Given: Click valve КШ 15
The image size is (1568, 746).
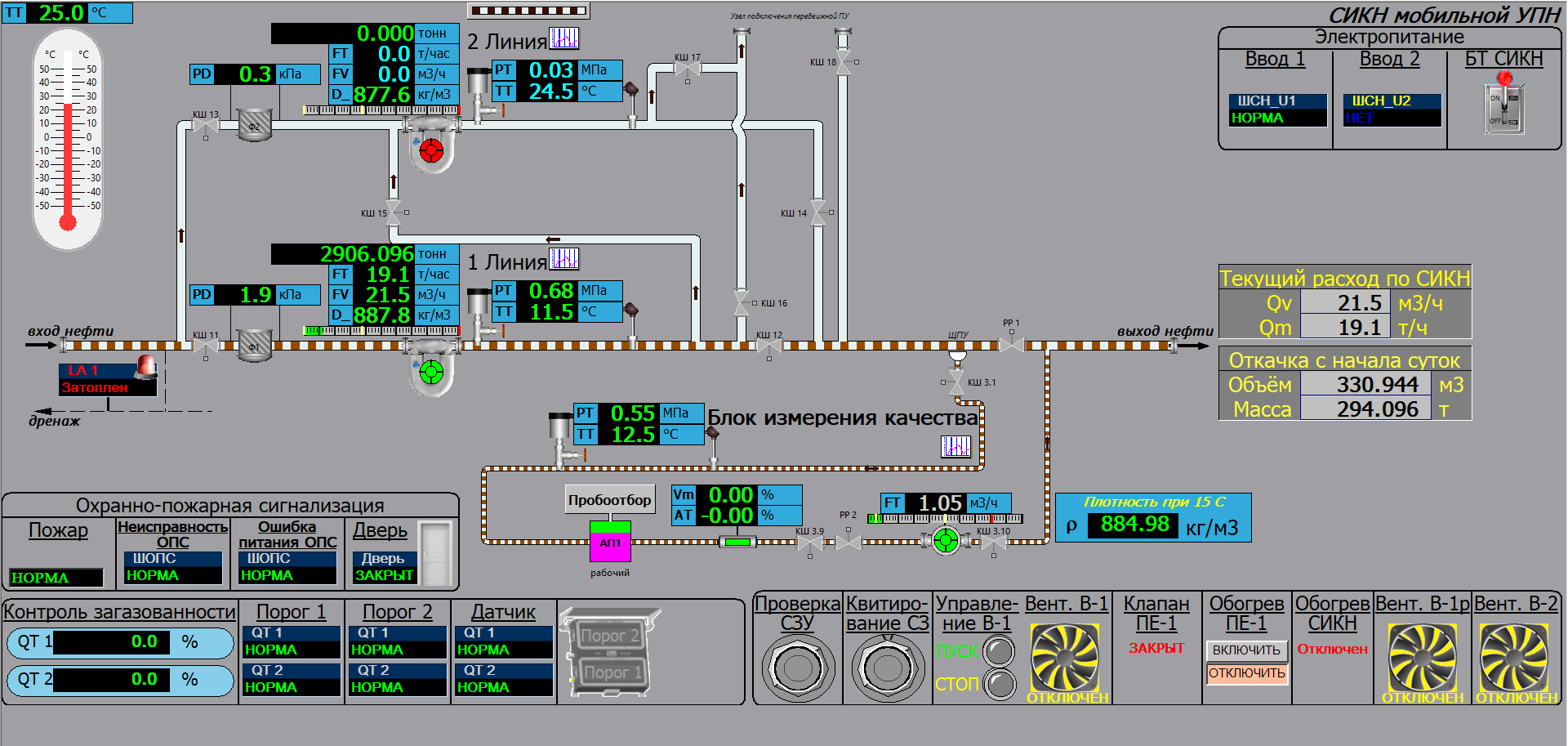Looking at the screenshot, I should [x=394, y=212].
